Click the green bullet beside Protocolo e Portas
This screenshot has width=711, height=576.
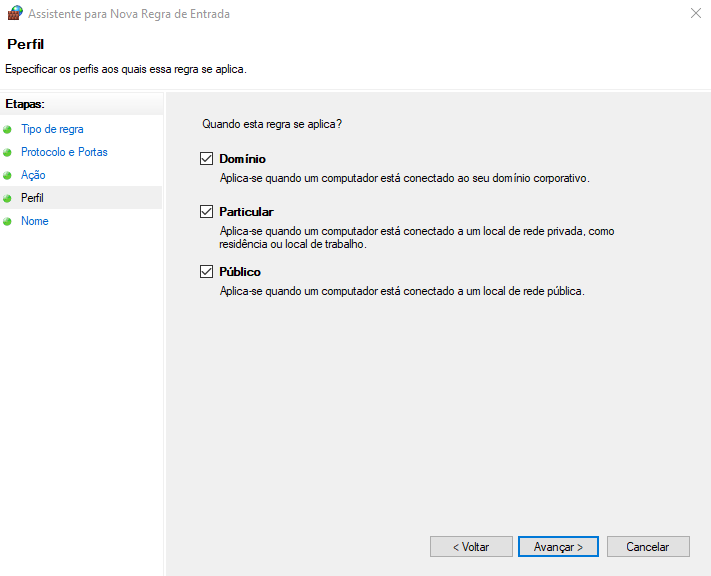point(8,153)
